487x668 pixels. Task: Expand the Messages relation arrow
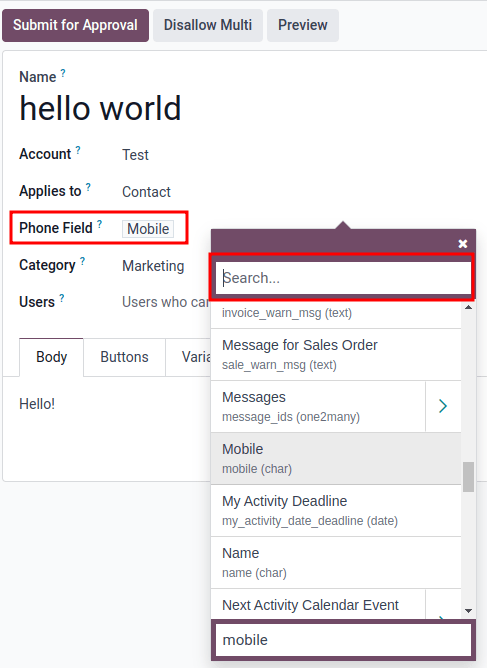pos(443,406)
